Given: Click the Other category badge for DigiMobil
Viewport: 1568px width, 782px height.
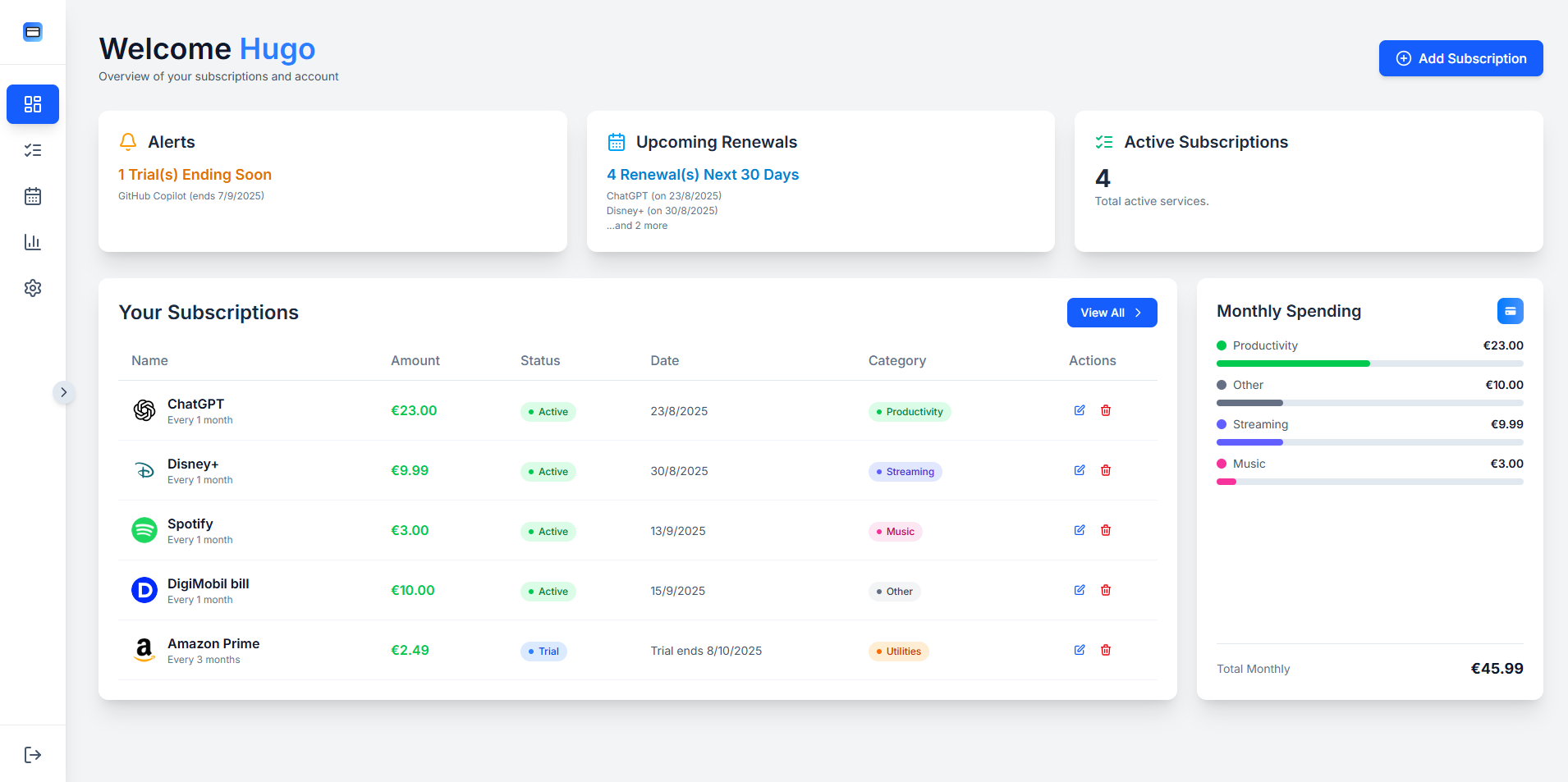Looking at the screenshot, I should 895,592.
